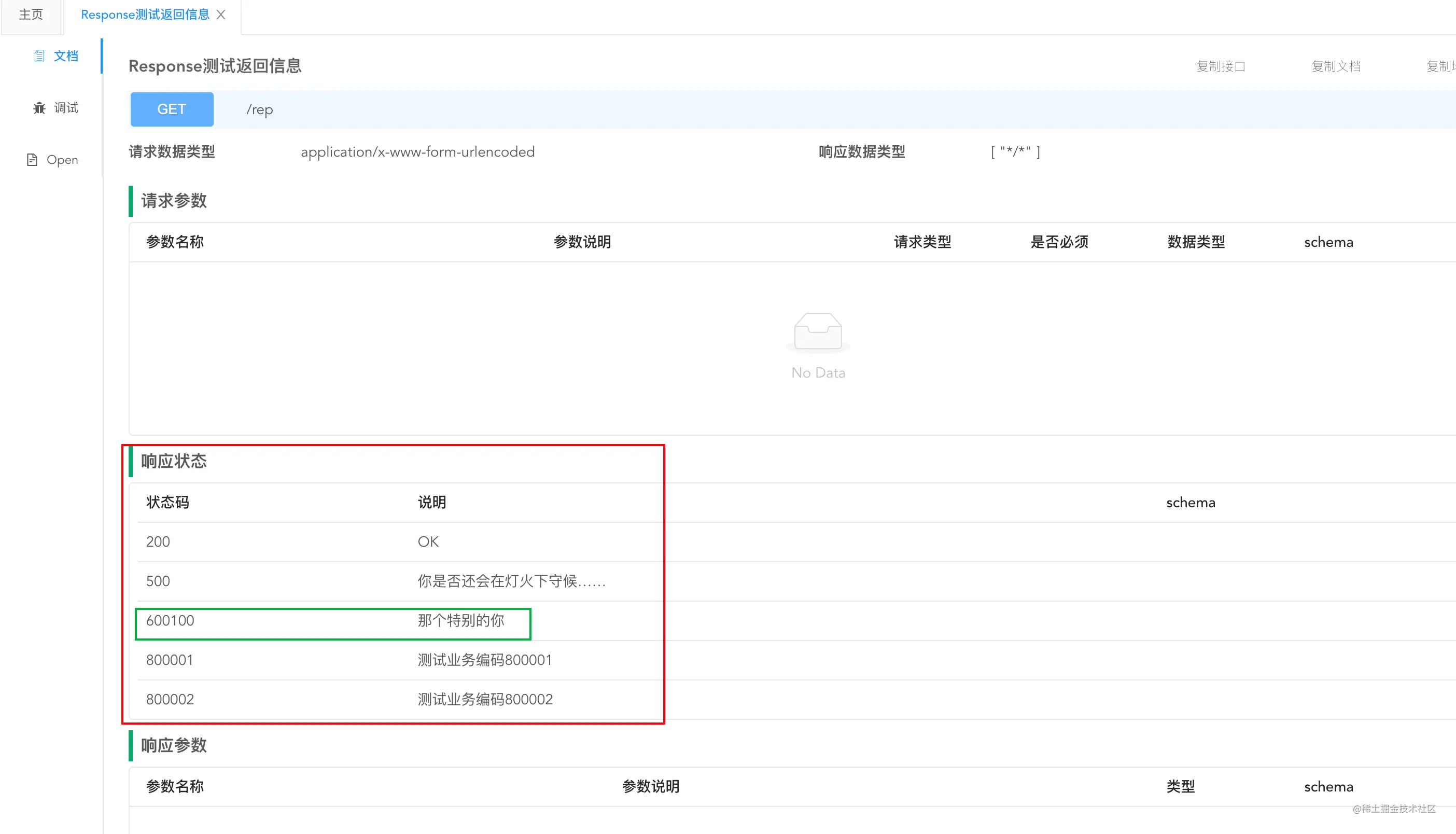Click the 复制接口 button
1456x834 pixels.
1221,66
